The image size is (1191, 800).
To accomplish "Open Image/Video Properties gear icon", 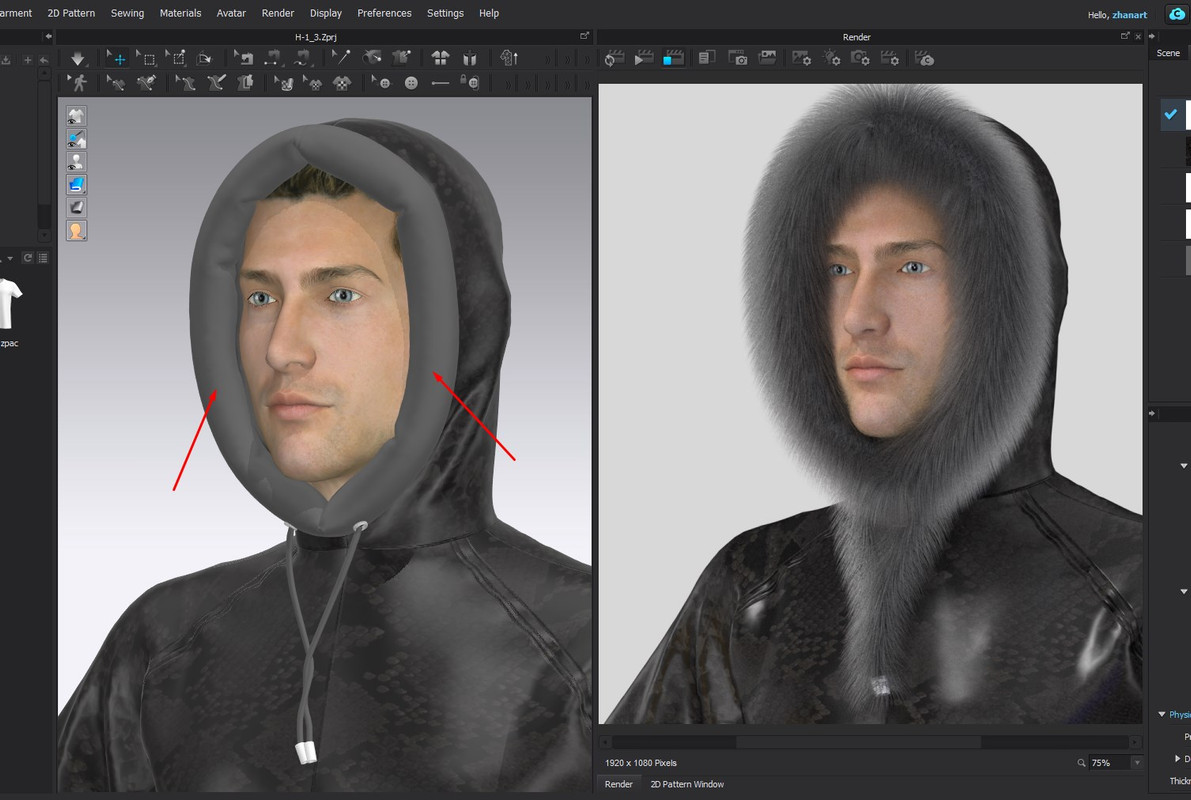I will click(x=801, y=58).
